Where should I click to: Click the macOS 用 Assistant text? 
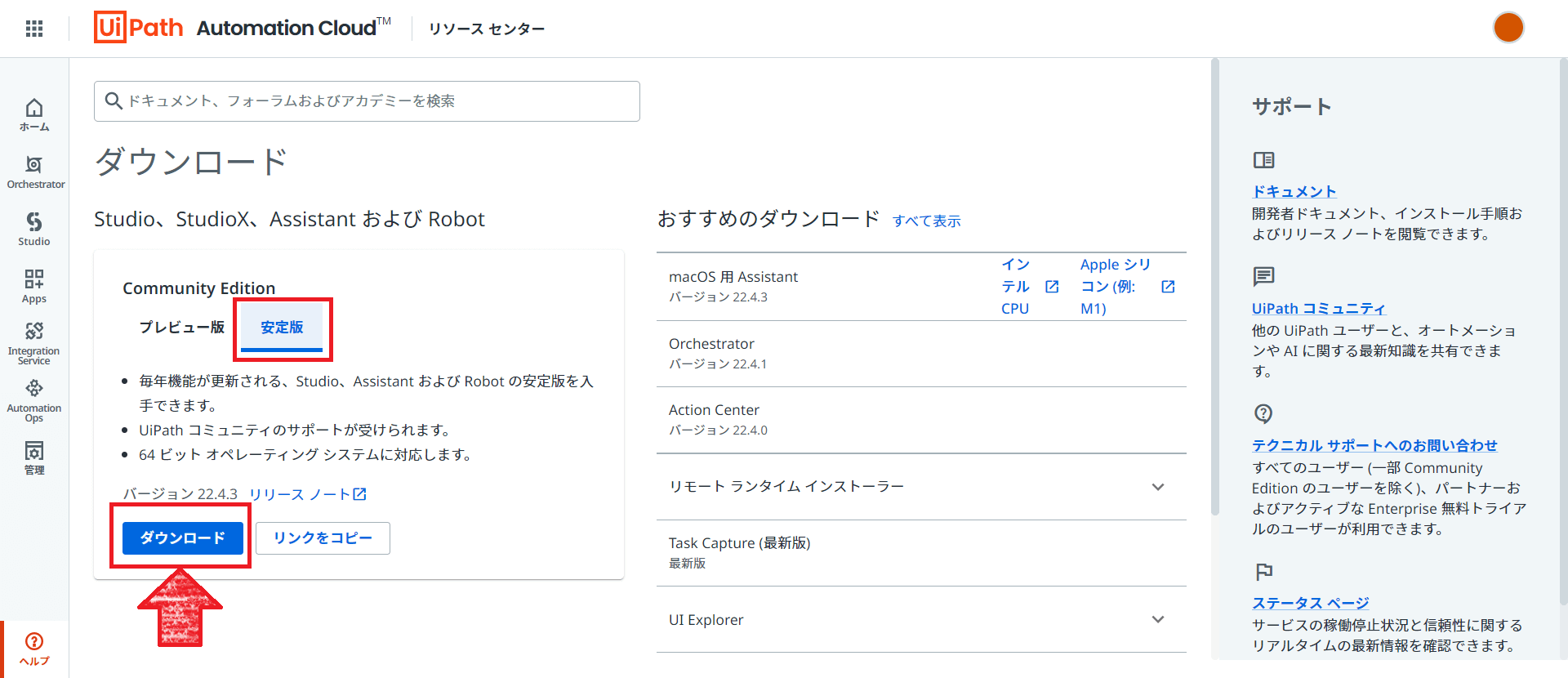pyautogui.click(x=733, y=277)
